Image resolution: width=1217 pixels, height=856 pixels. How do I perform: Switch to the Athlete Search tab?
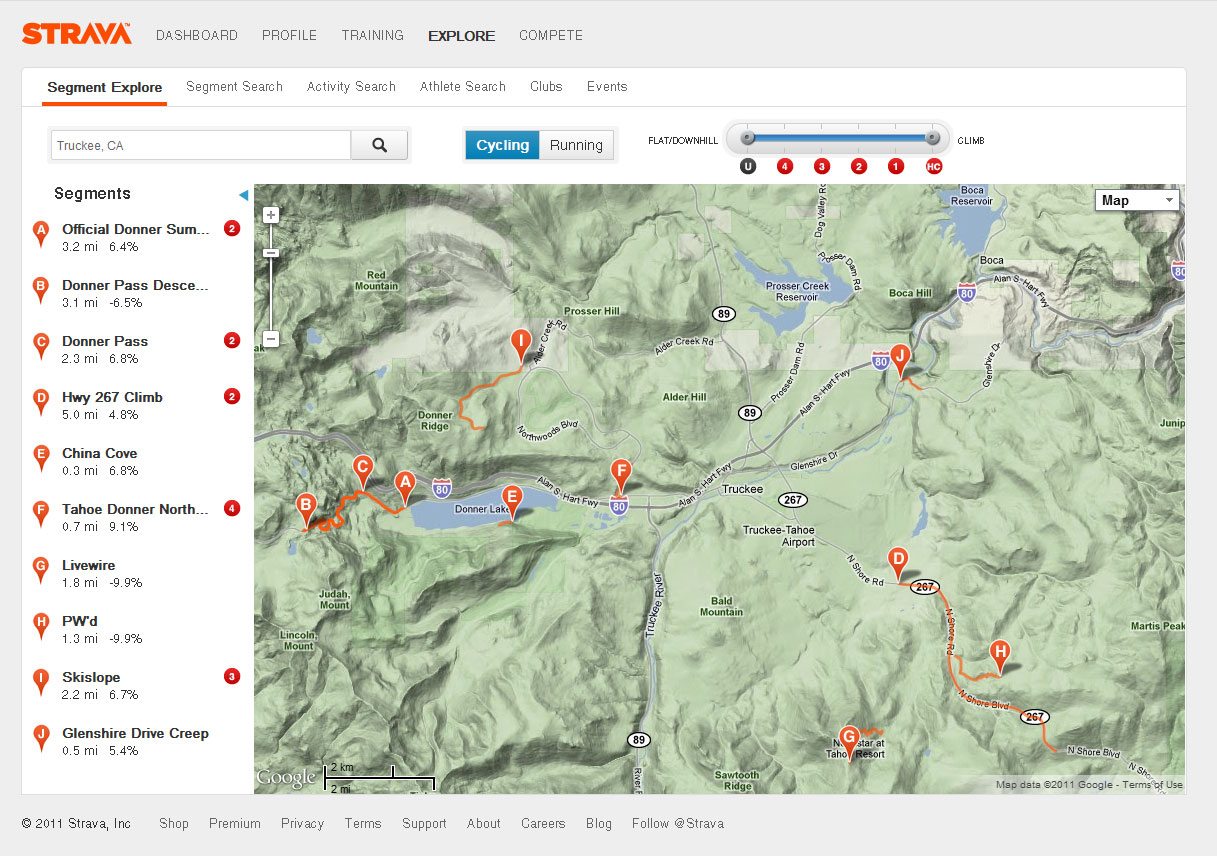click(463, 86)
